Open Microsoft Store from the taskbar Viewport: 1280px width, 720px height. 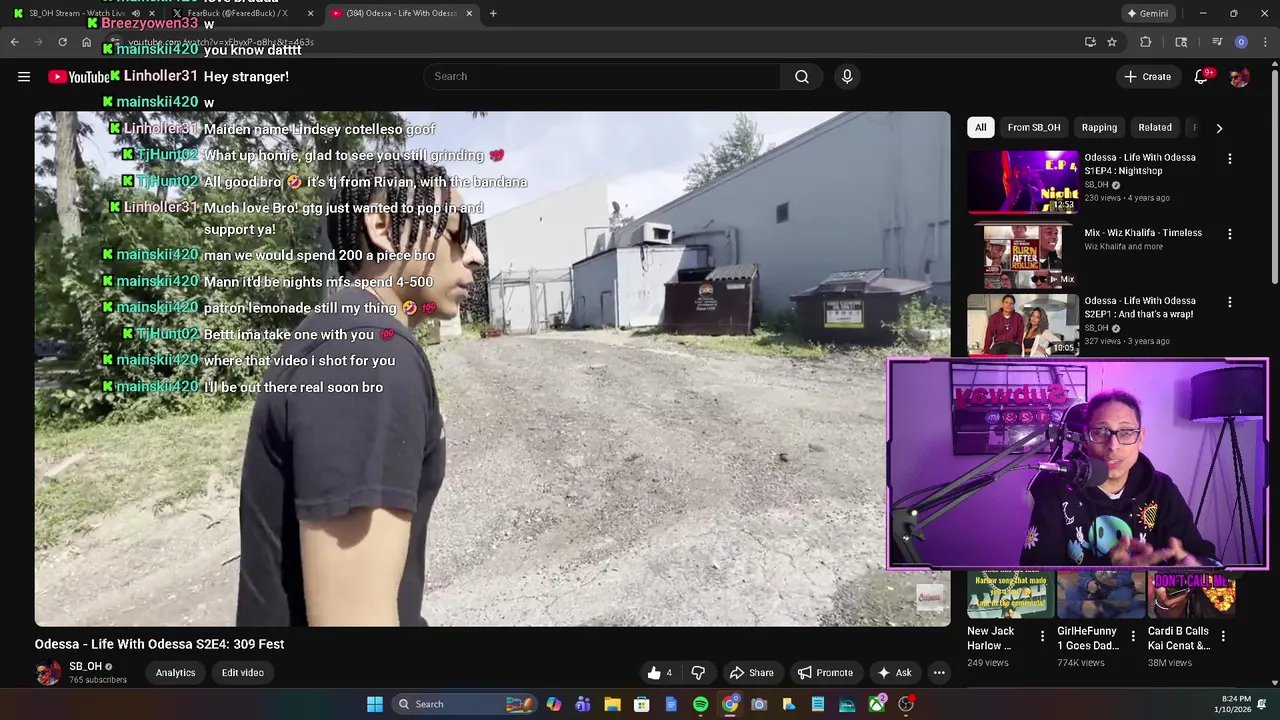[x=641, y=704]
